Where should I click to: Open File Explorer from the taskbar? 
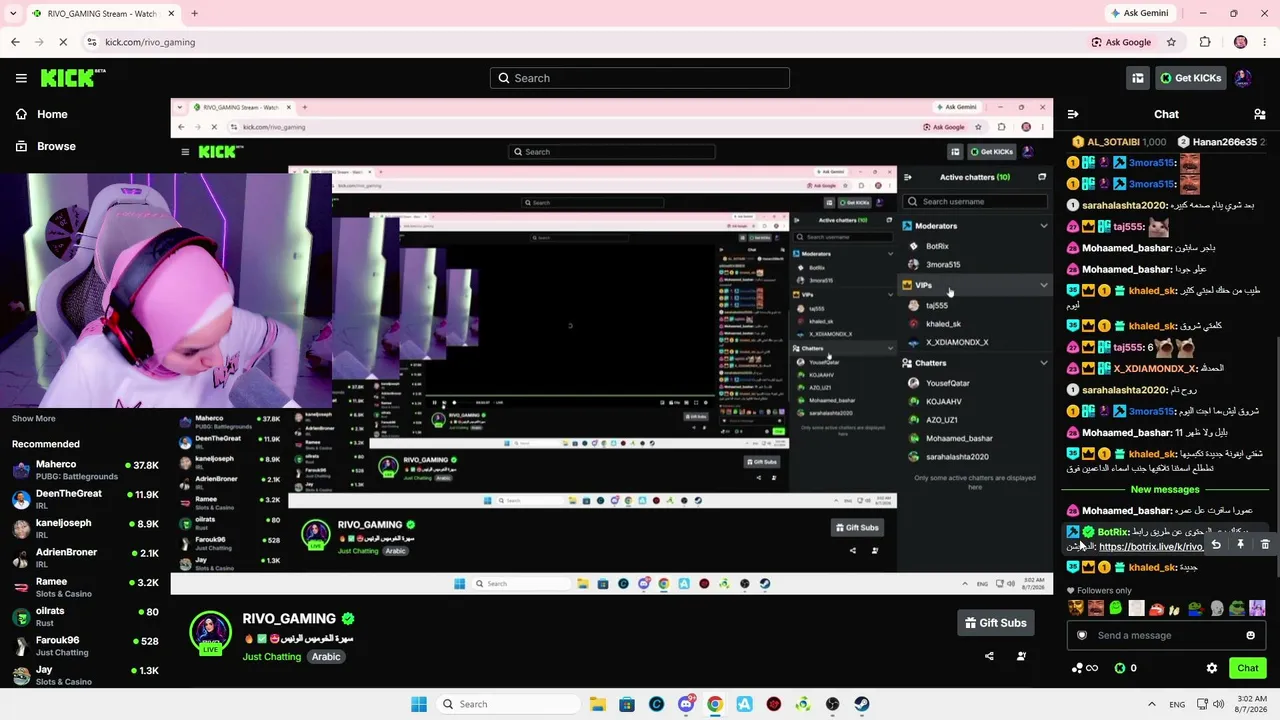point(597,704)
